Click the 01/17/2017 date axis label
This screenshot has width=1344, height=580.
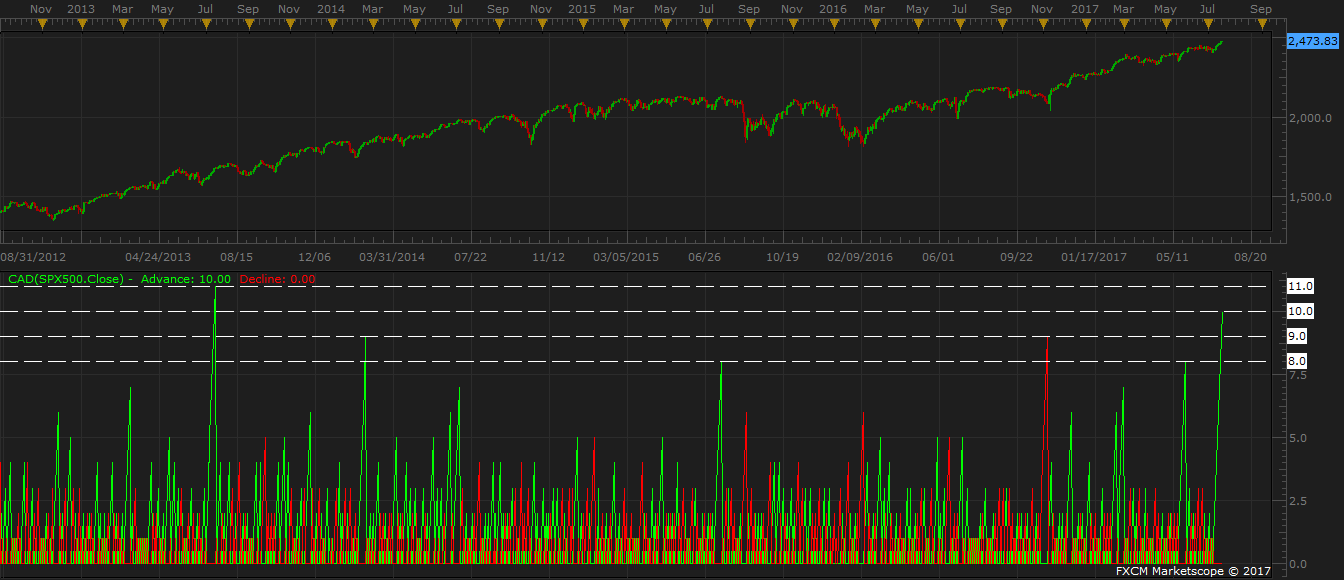click(x=1094, y=257)
